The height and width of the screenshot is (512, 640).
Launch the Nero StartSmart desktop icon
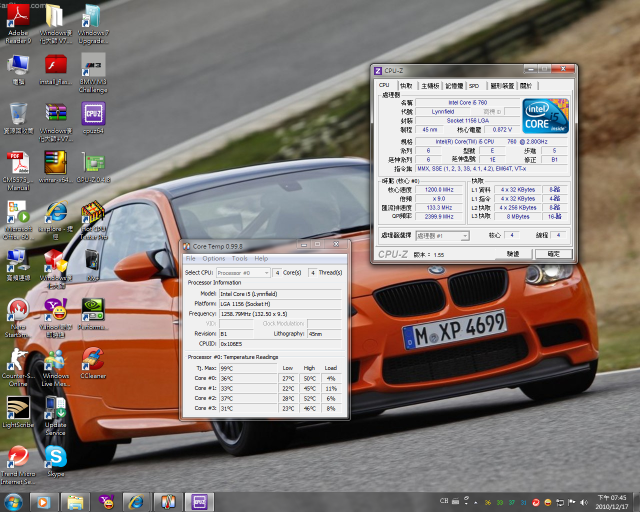coord(18,318)
